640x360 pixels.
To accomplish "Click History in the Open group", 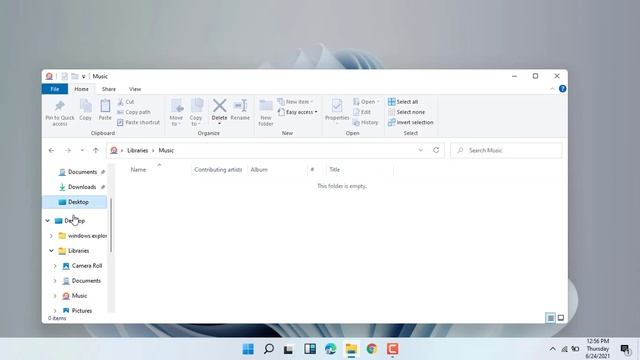I will (x=366, y=122).
